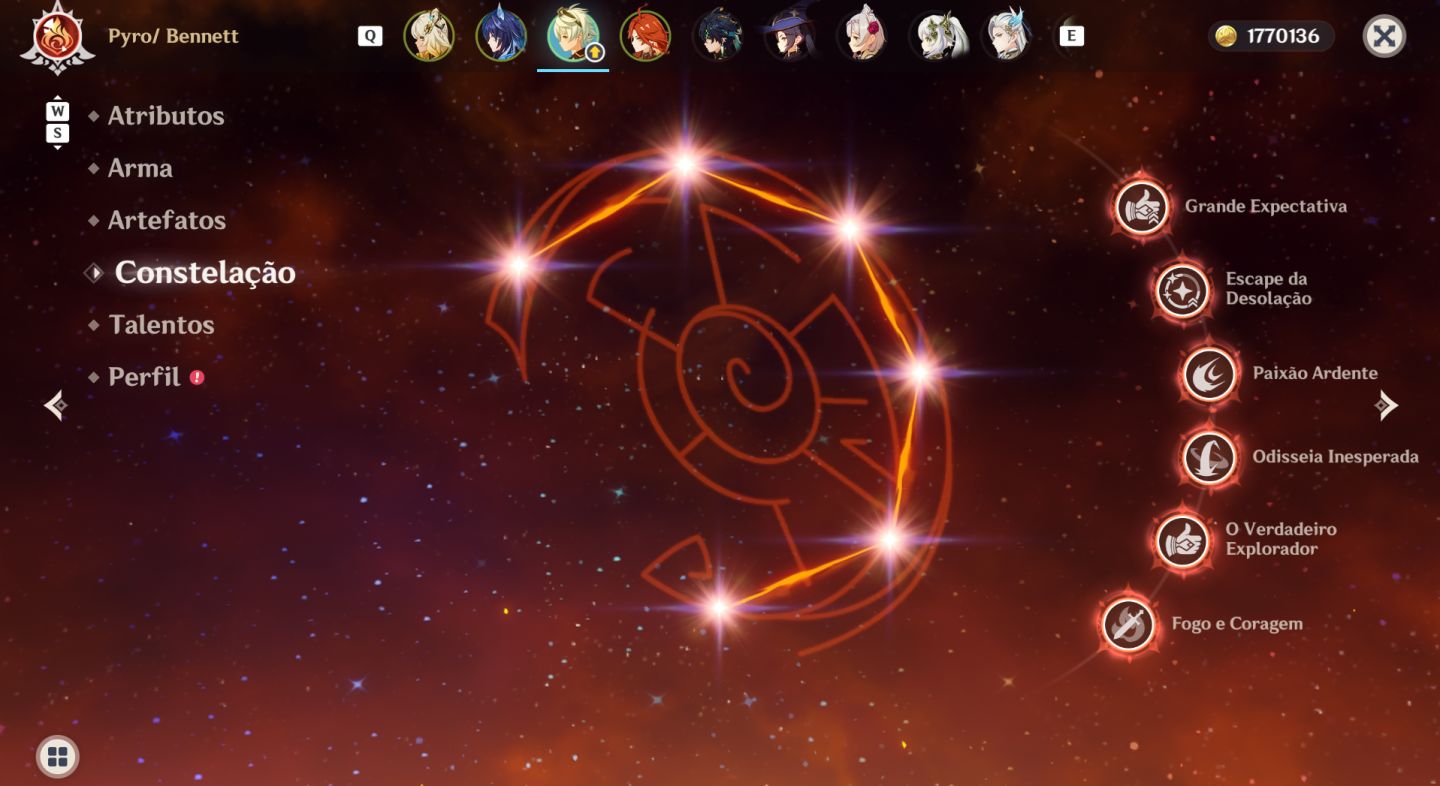Open the Artefatos tab
1440x786 pixels.
click(167, 220)
